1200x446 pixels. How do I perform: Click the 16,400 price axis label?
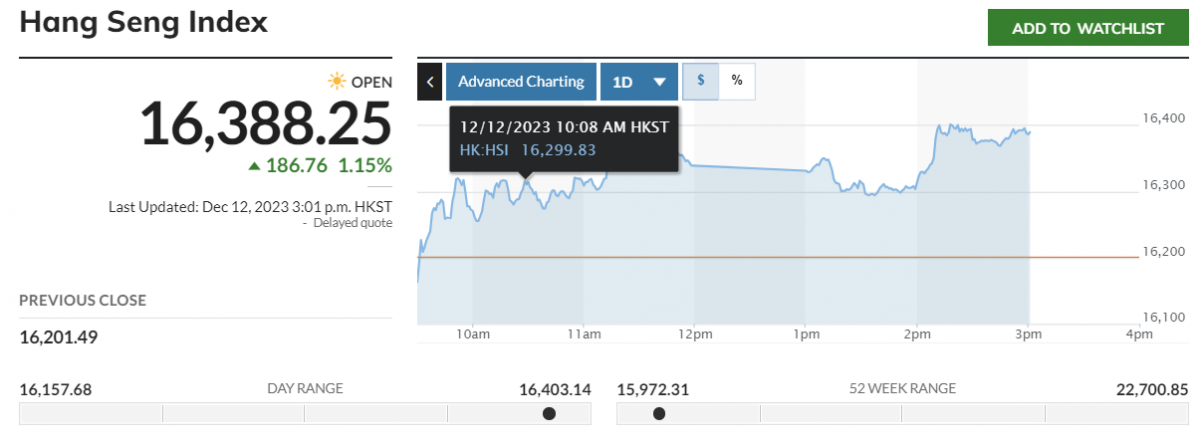[x=1163, y=119]
